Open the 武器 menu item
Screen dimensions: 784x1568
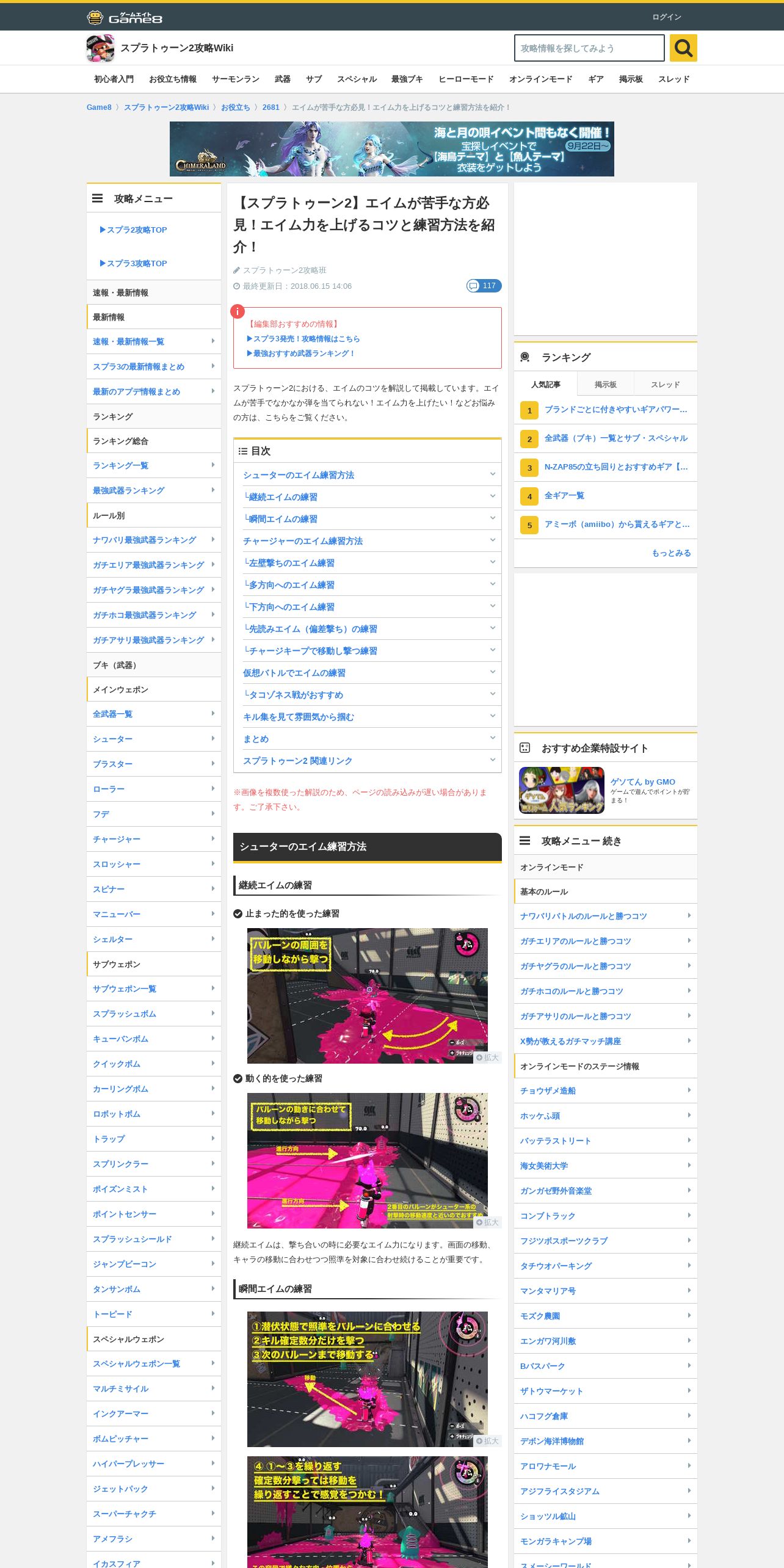point(283,79)
